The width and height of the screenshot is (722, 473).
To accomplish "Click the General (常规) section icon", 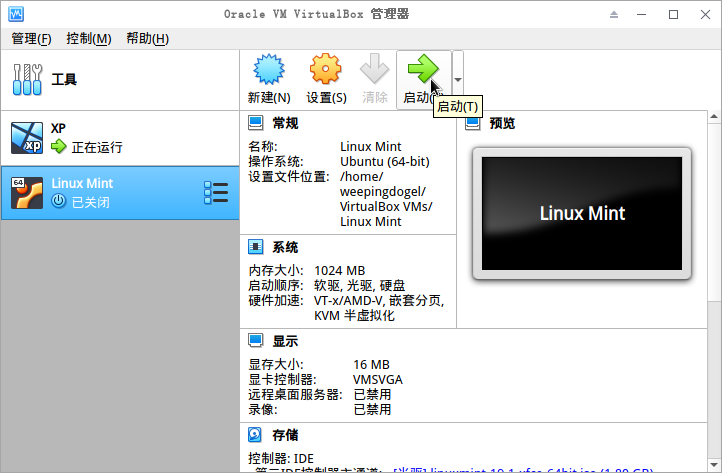I will 256,123.
